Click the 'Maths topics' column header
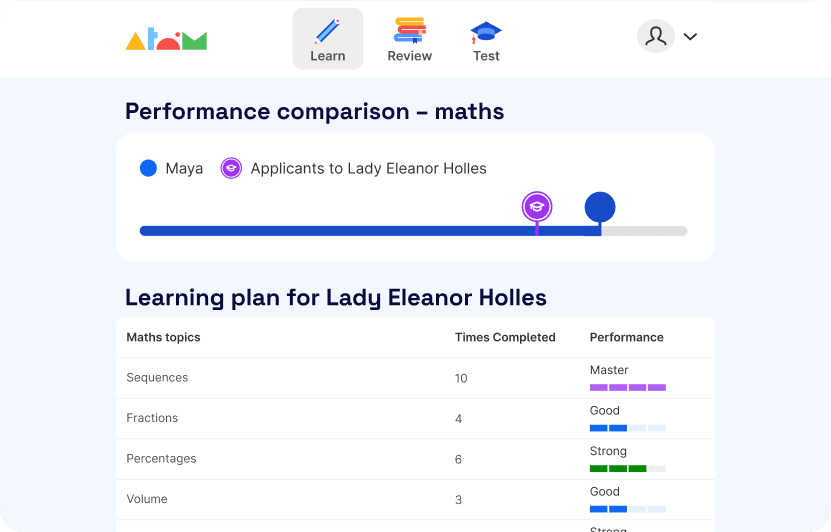Image resolution: width=831 pixels, height=532 pixels. click(x=163, y=338)
